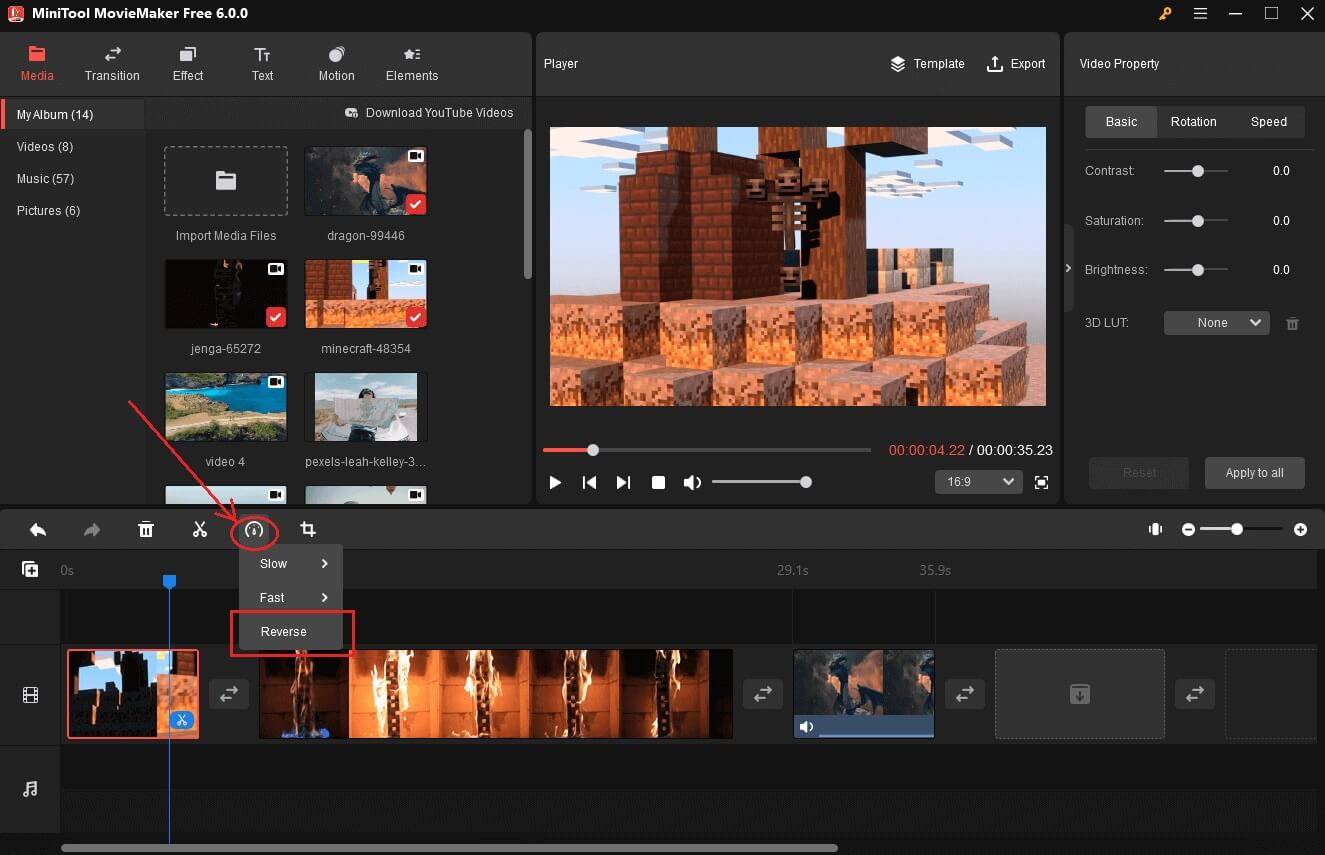Toggle full screen preview
The width and height of the screenshot is (1325, 855).
1041,482
